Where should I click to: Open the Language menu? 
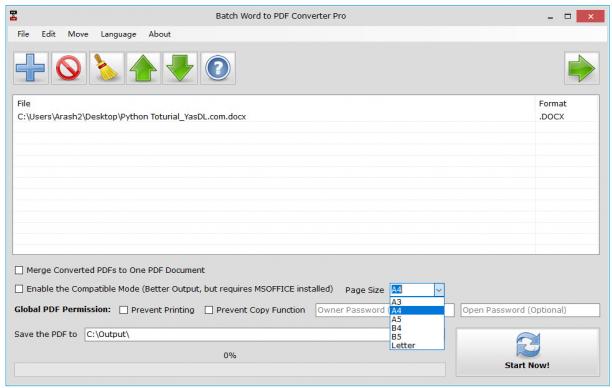pos(118,34)
